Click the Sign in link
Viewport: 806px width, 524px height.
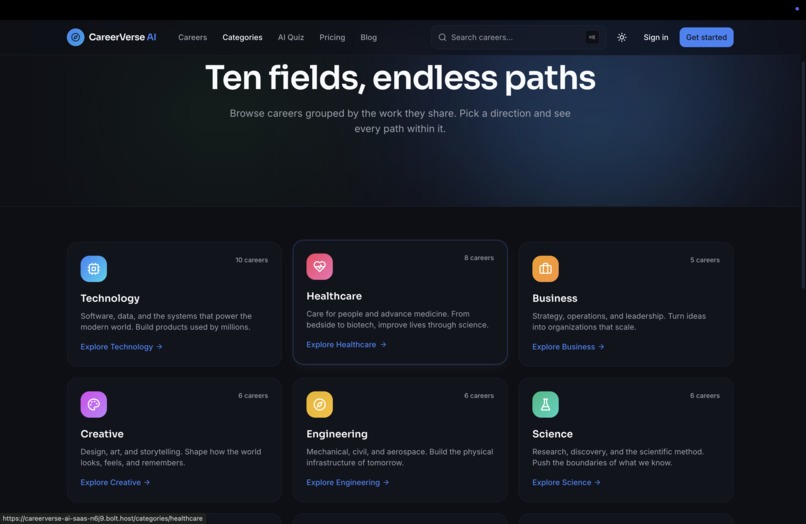point(656,38)
